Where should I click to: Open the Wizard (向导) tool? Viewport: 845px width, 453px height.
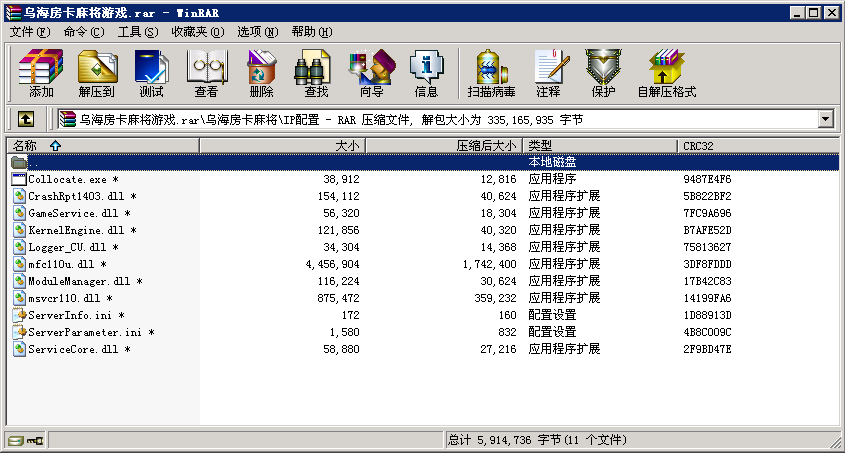(x=371, y=73)
